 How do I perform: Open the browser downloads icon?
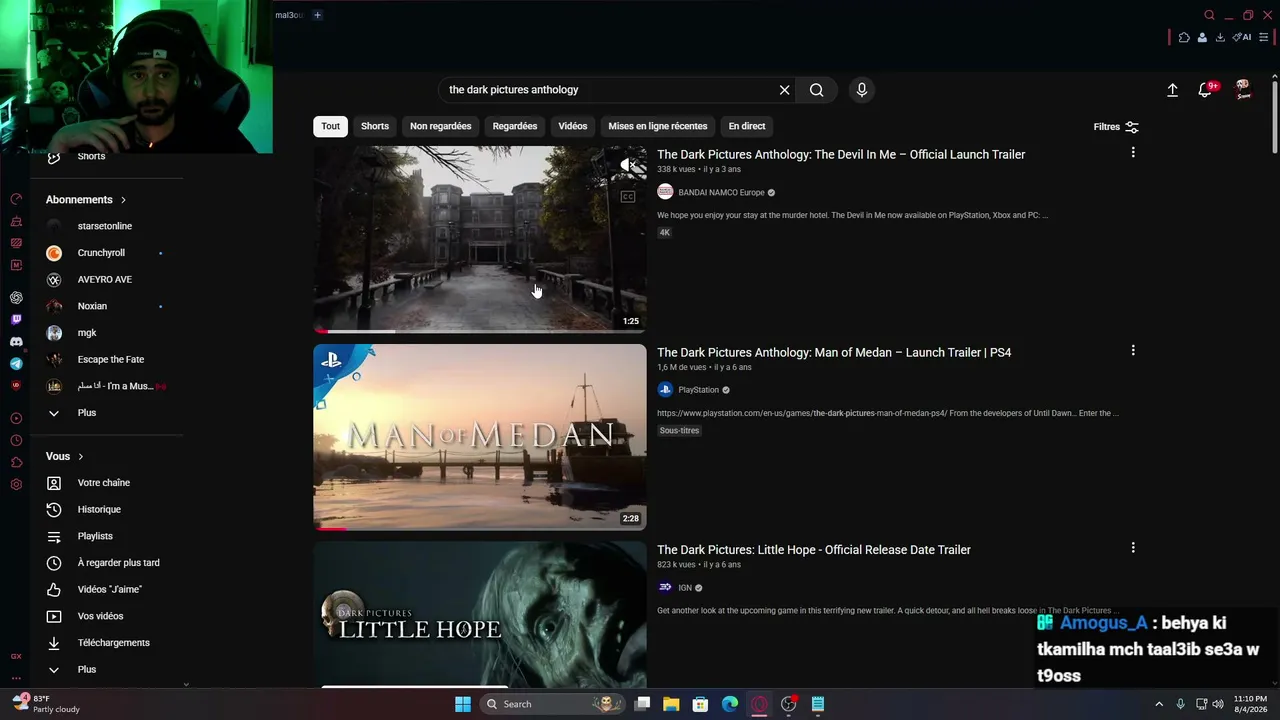[1220, 38]
